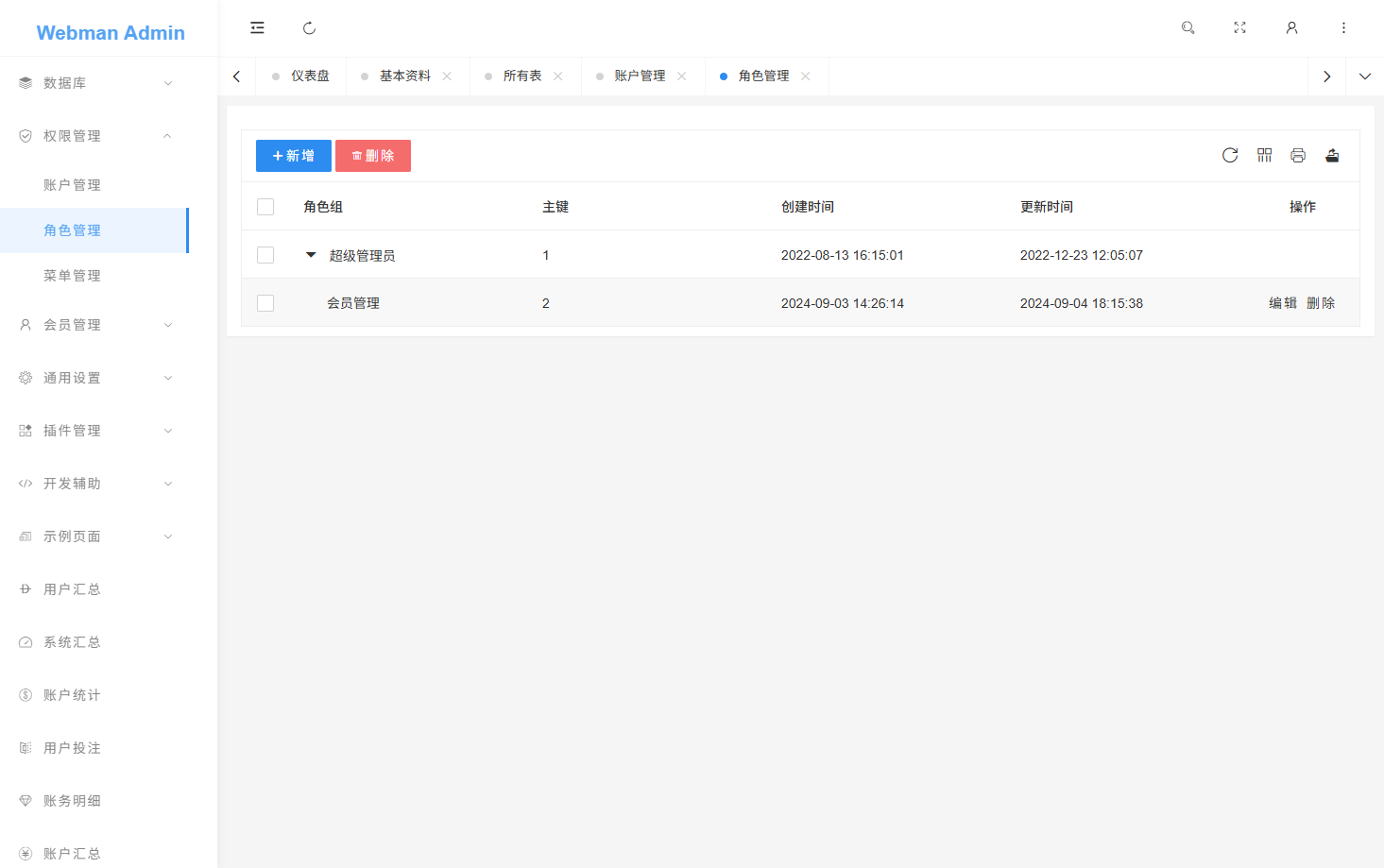Collapse the 超级管理员 tree row
The height and width of the screenshot is (868, 1384).
310,254
